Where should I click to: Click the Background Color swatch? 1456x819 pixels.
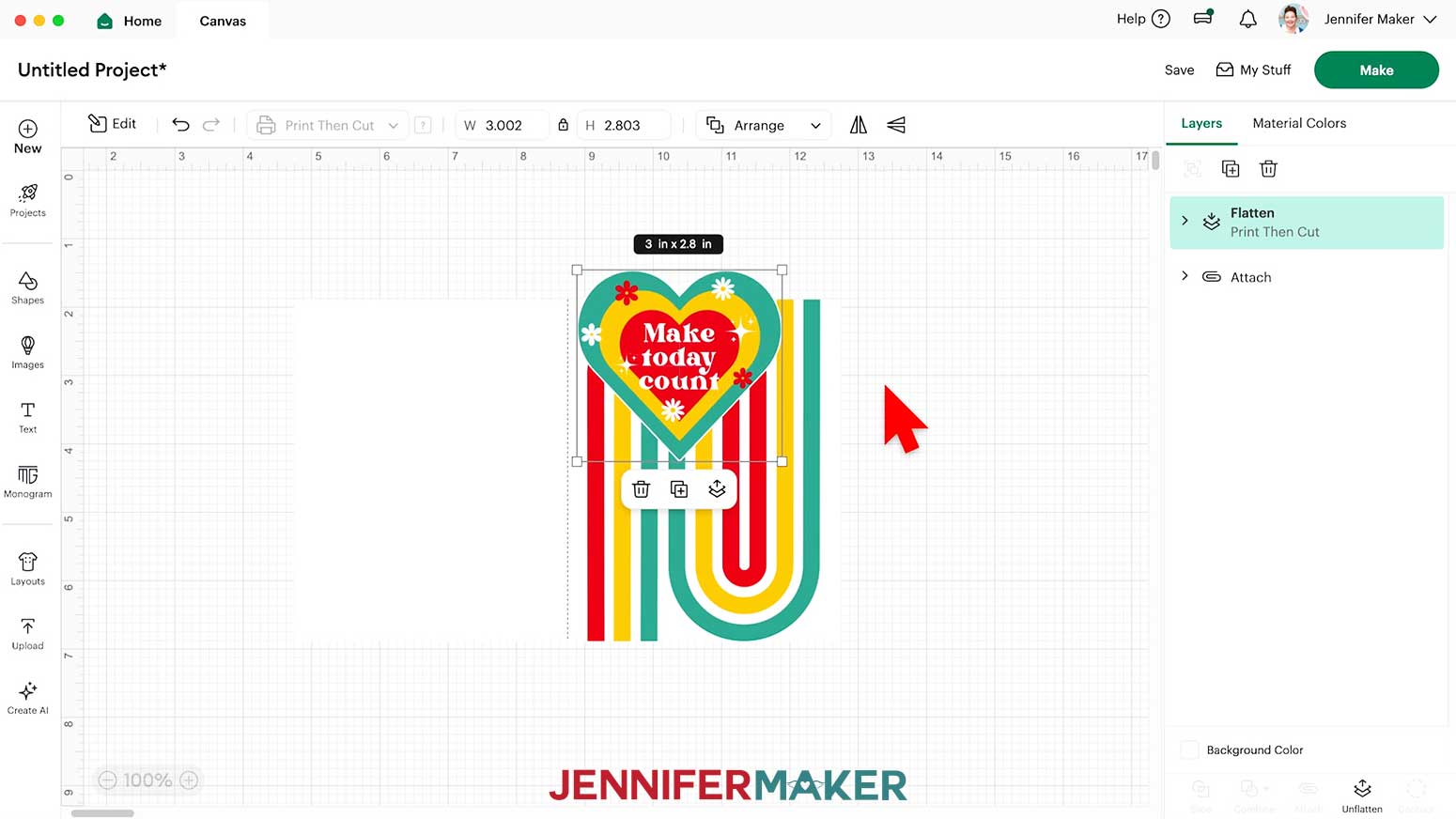click(x=1189, y=749)
